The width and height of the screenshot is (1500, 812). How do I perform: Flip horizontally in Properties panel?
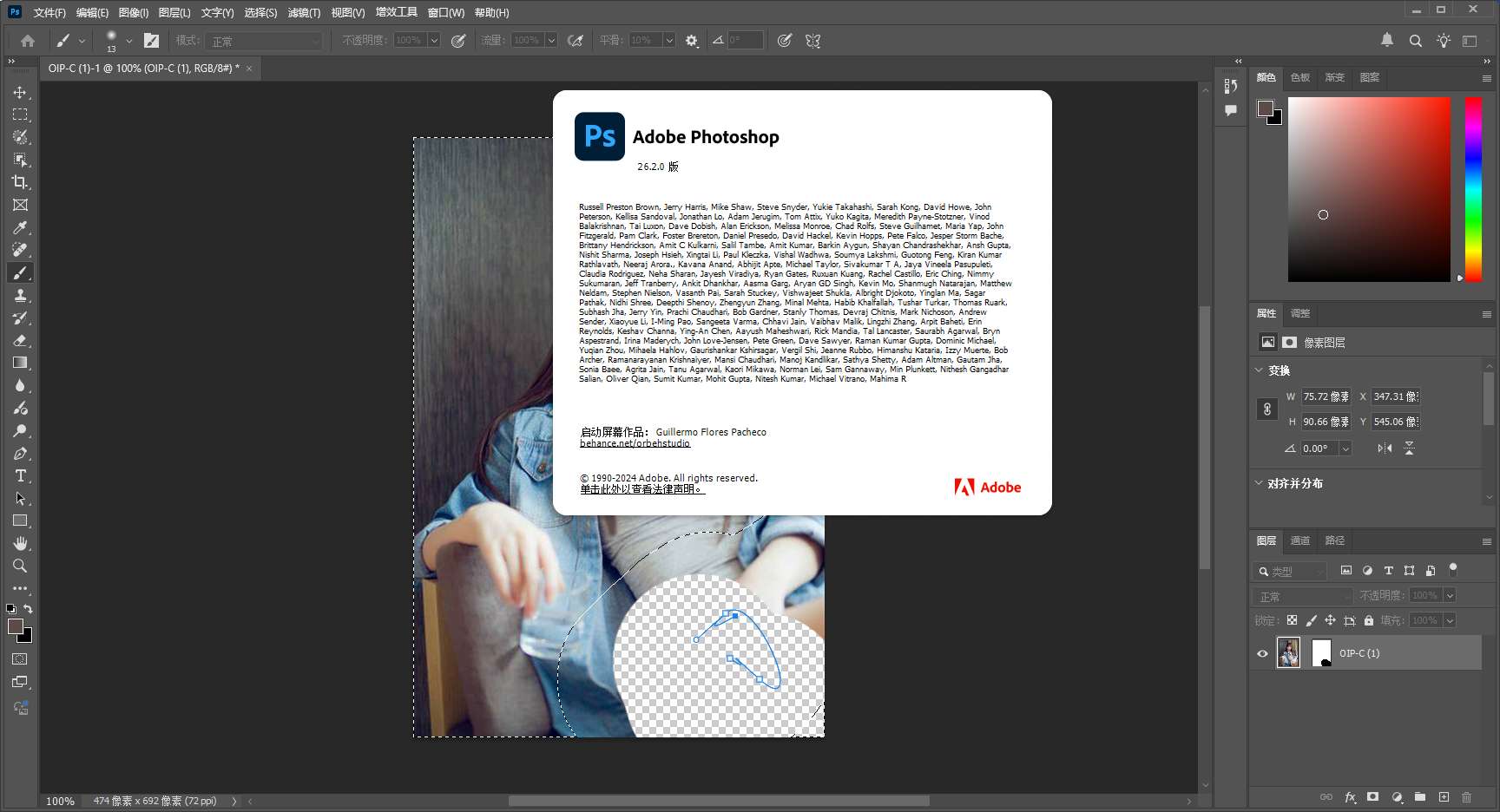pyautogui.click(x=1385, y=449)
